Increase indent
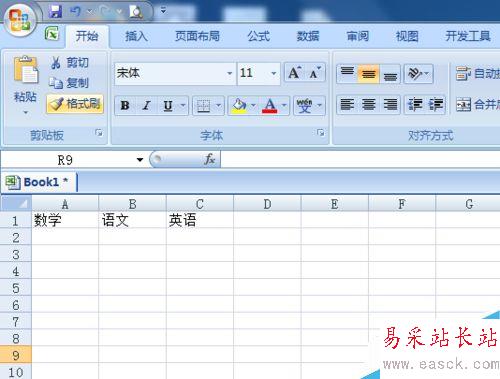The height and width of the screenshot is (379, 500). click(x=435, y=105)
